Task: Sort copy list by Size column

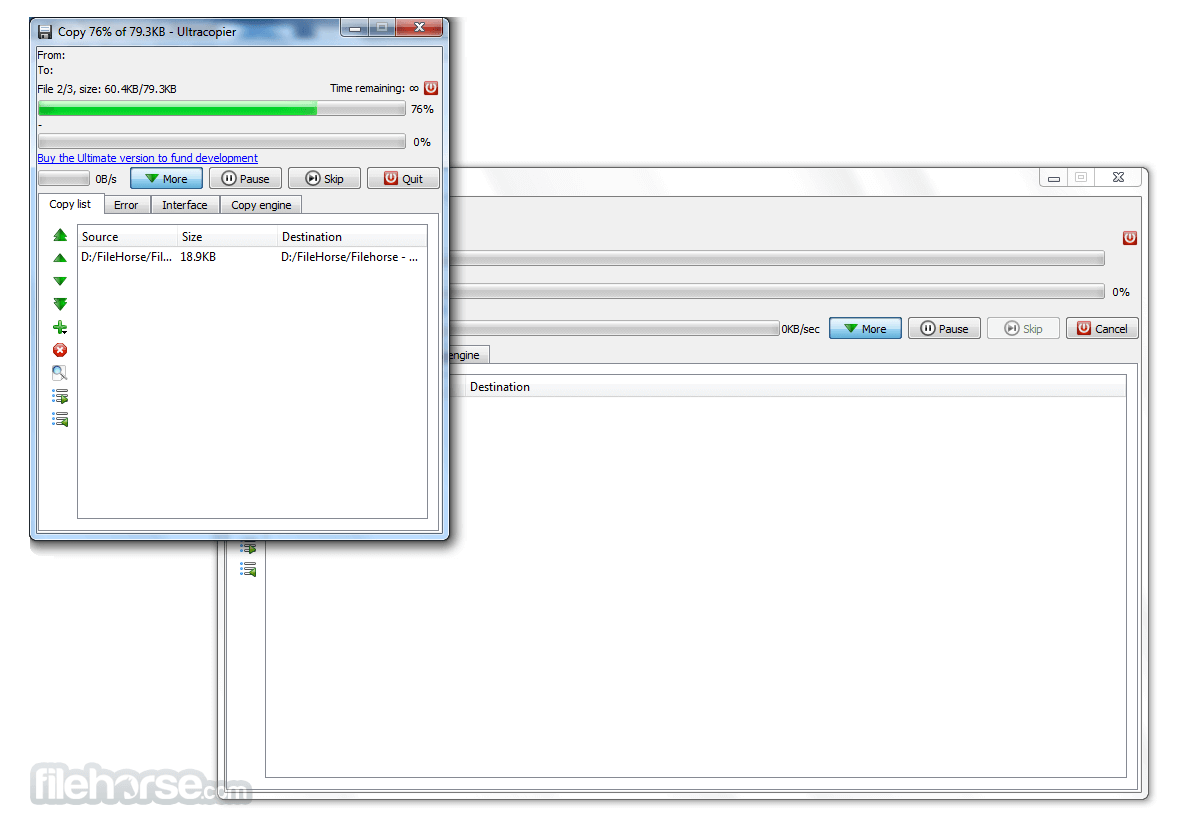Action: (228, 237)
